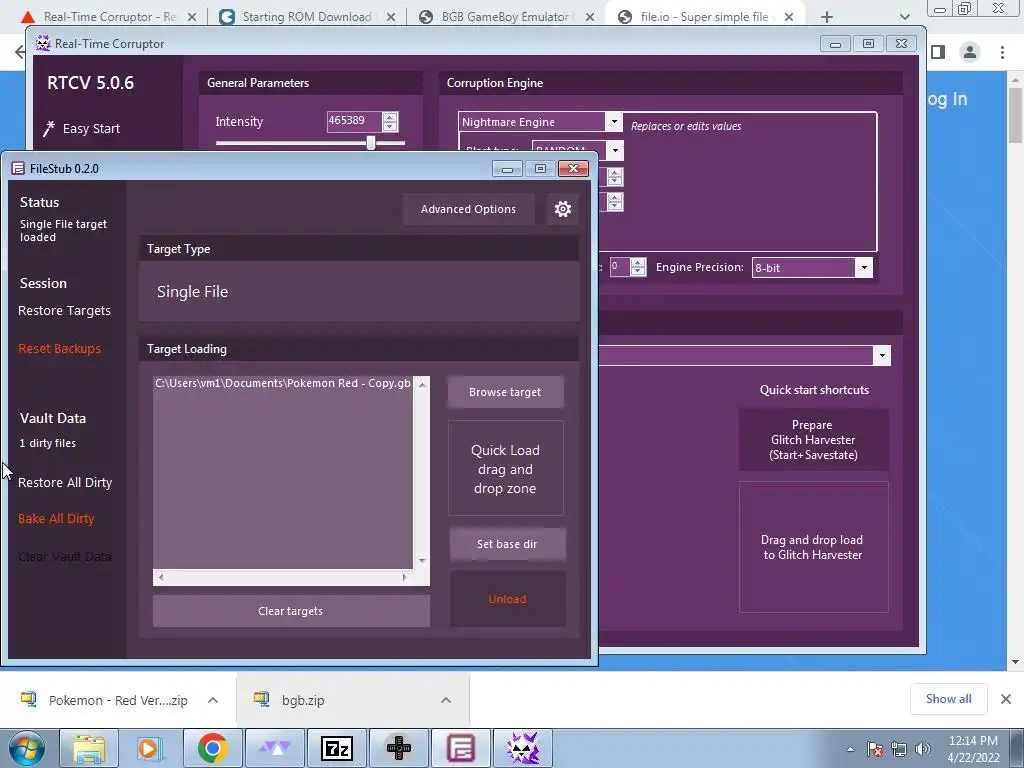Viewport: 1024px width, 768px height.
Task: Click Restore Targets in Session
Action: (64, 311)
